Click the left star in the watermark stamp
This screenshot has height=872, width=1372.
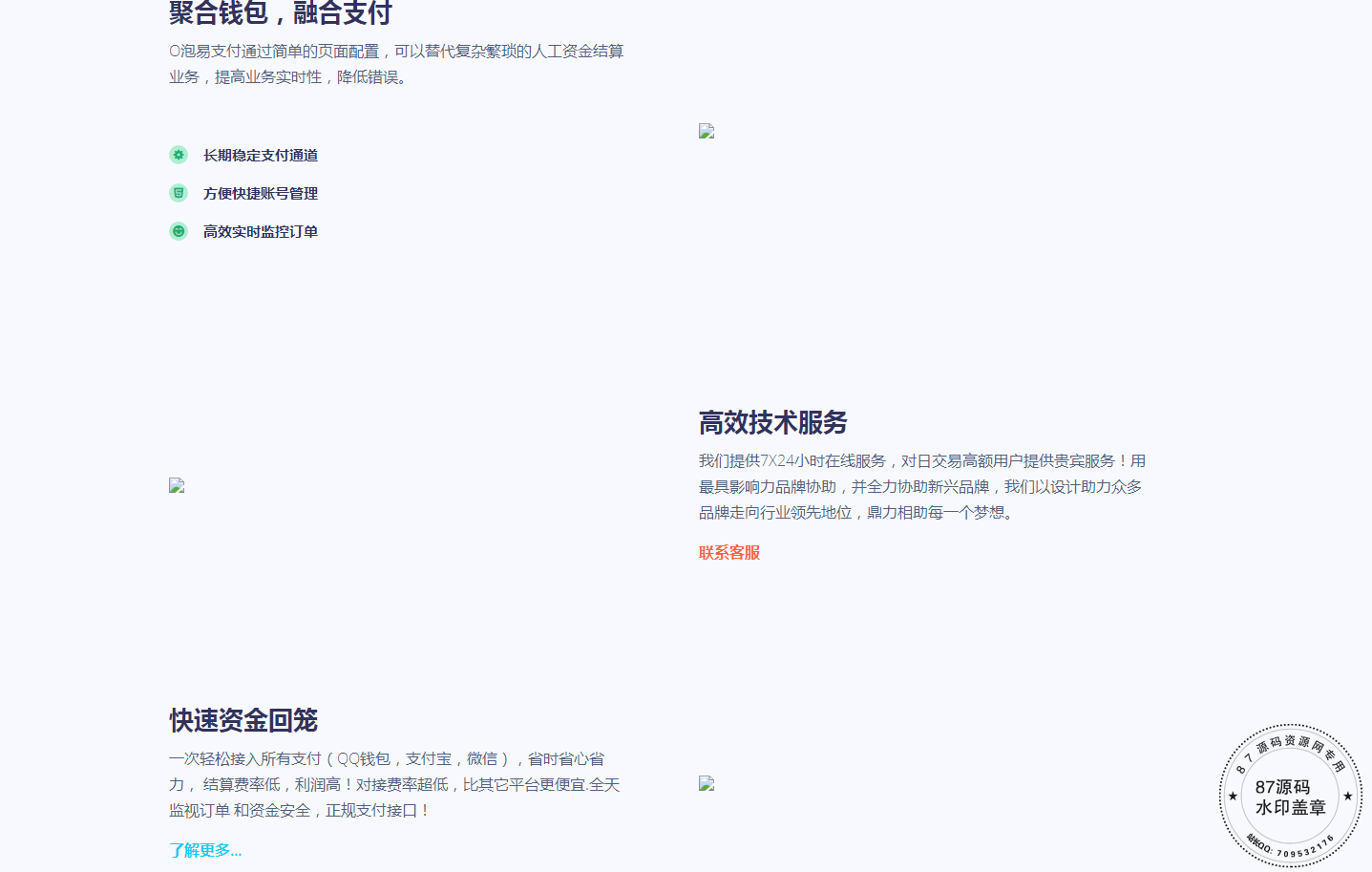pyautogui.click(x=1233, y=796)
